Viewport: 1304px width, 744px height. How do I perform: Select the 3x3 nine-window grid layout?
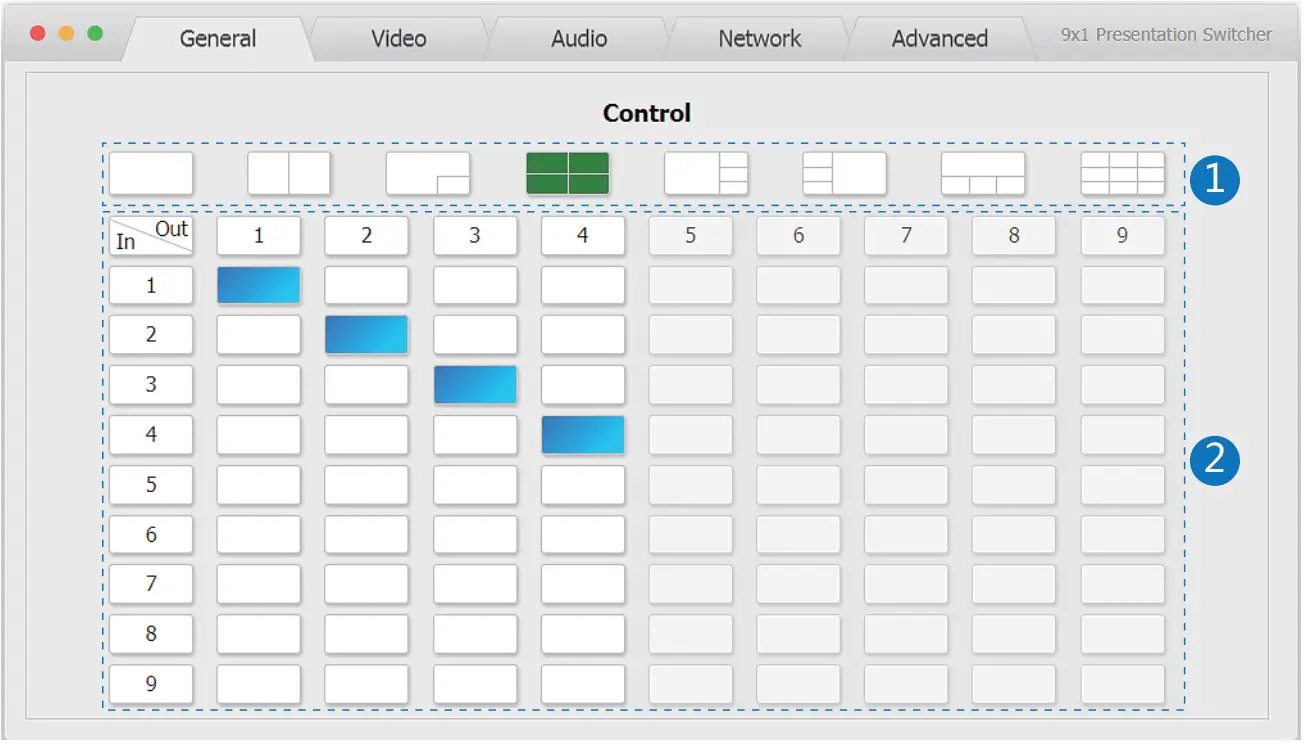click(x=1122, y=174)
